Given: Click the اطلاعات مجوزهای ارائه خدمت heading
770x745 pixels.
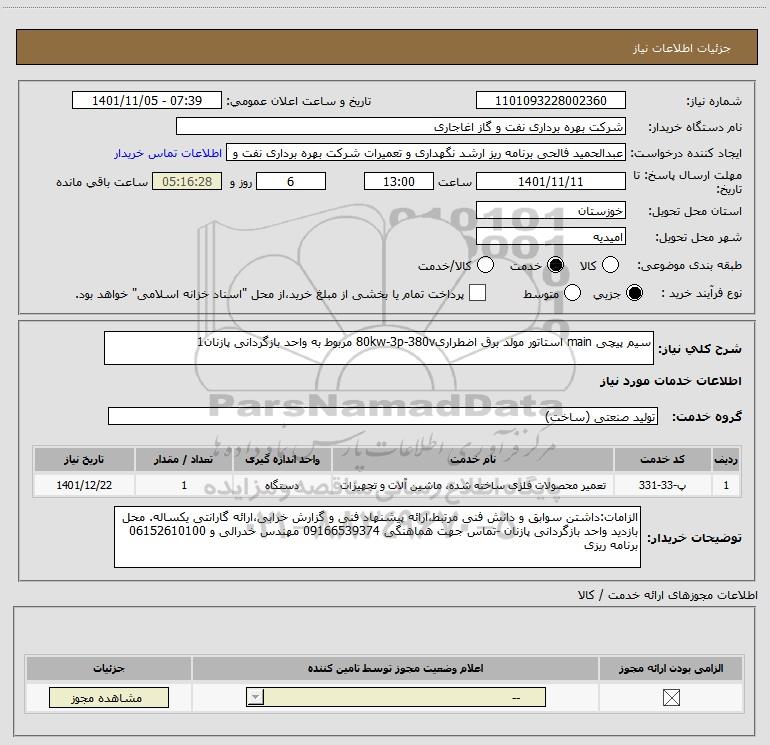Looking at the screenshot, I should (667, 595).
